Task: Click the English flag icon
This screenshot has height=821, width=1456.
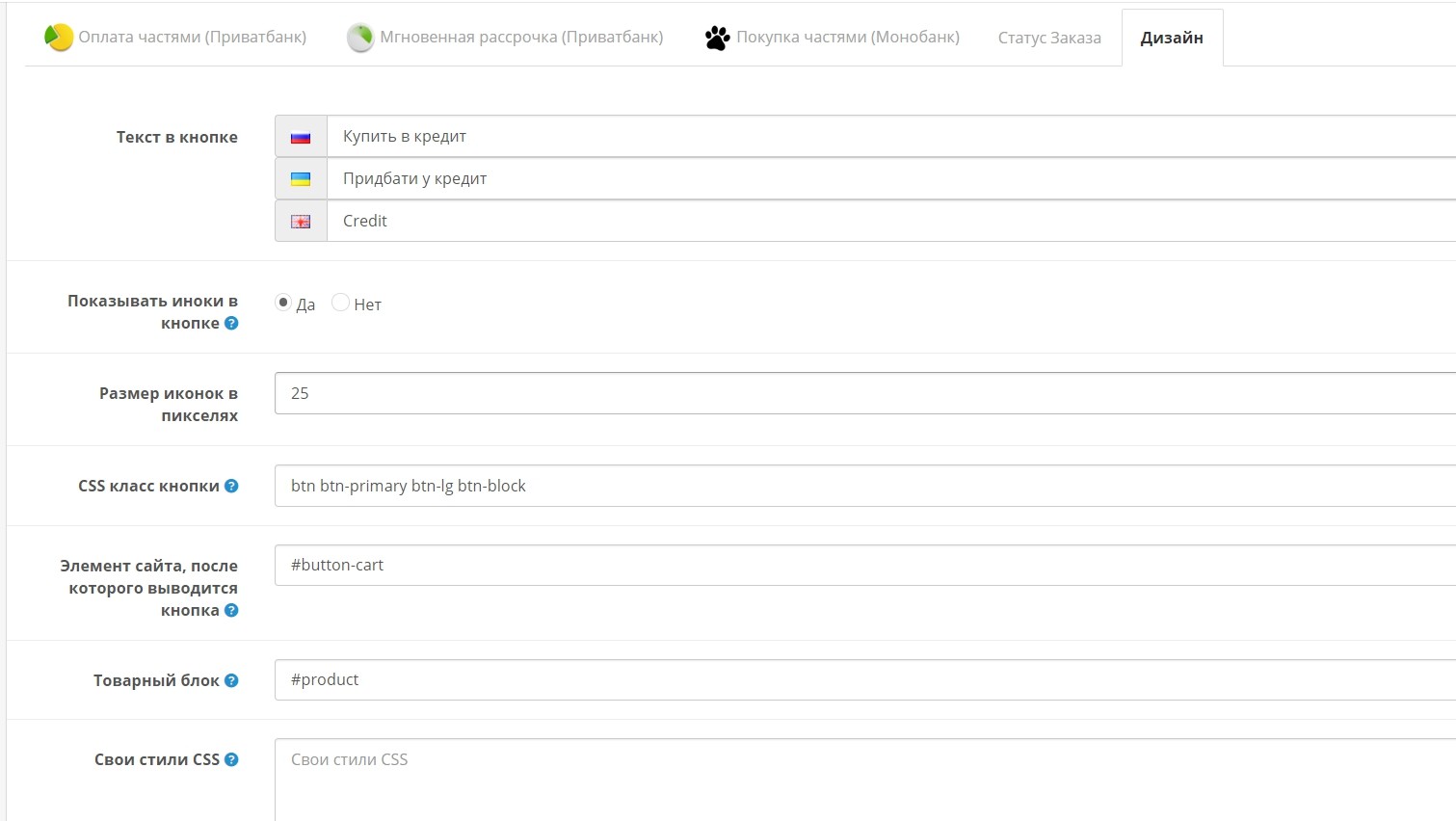Action: pyautogui.click(x=301, y=222)
